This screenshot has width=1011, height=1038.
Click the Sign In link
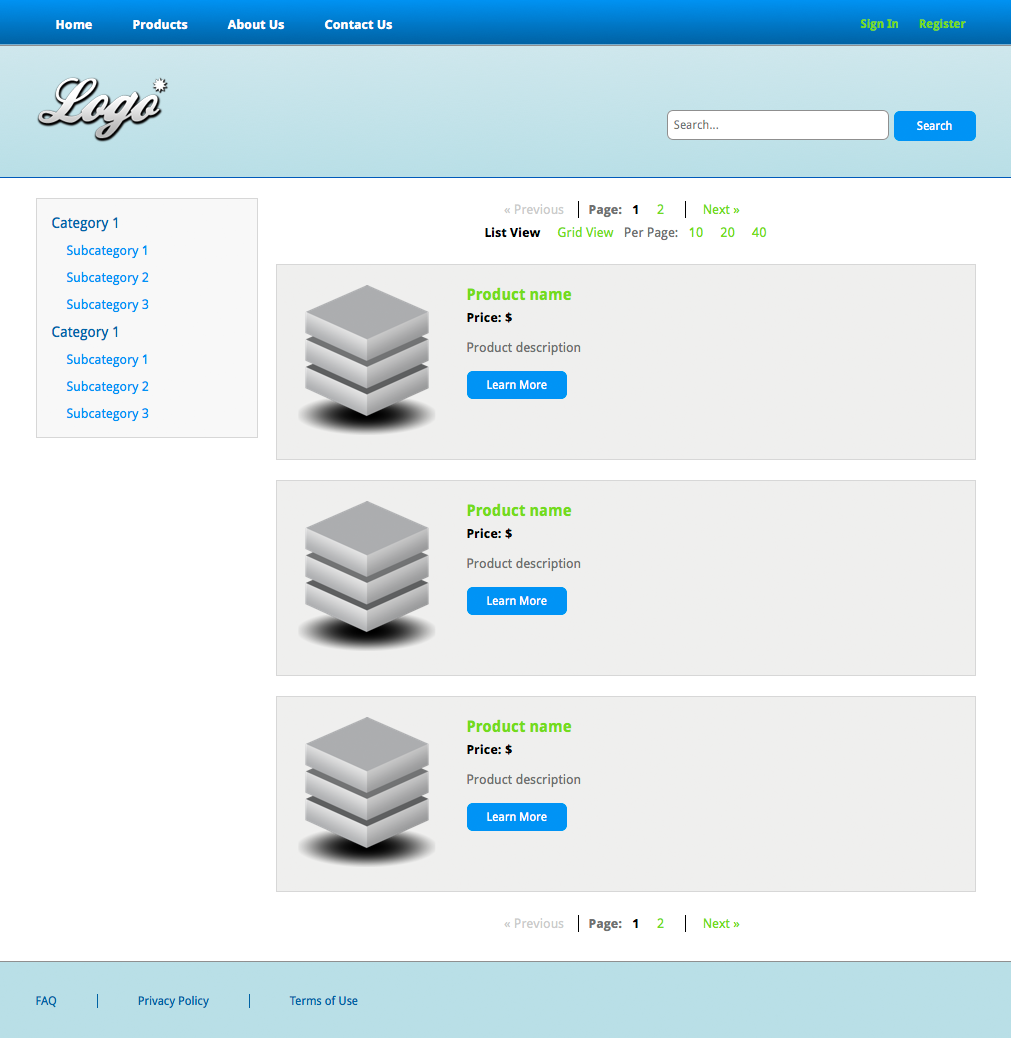pos(879,24)
